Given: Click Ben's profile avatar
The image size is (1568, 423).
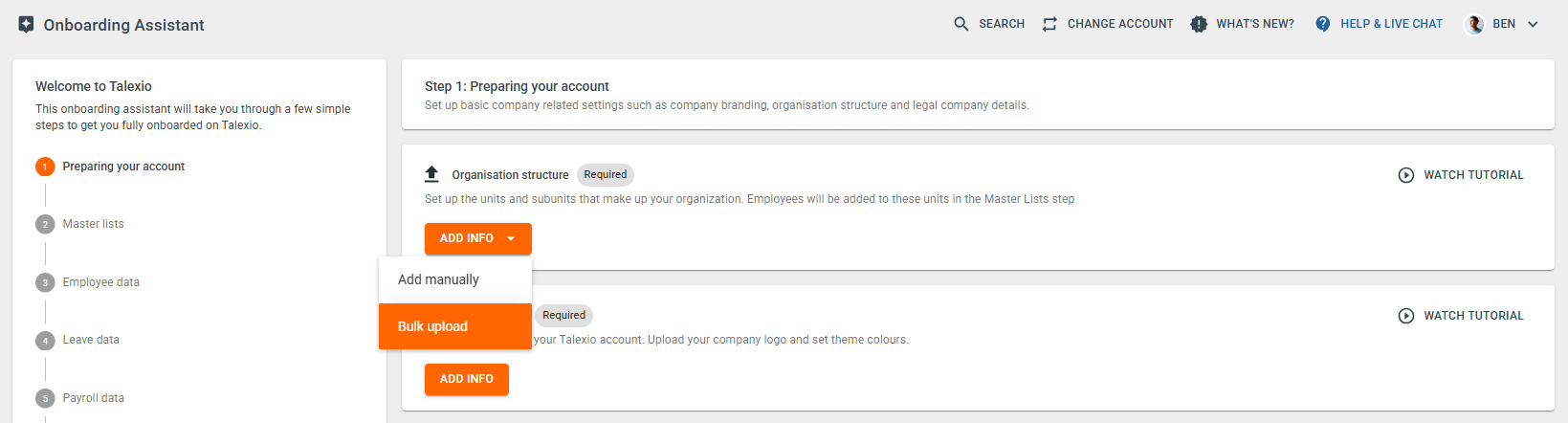Looking at the screenshot, I should pos(1474,24).
